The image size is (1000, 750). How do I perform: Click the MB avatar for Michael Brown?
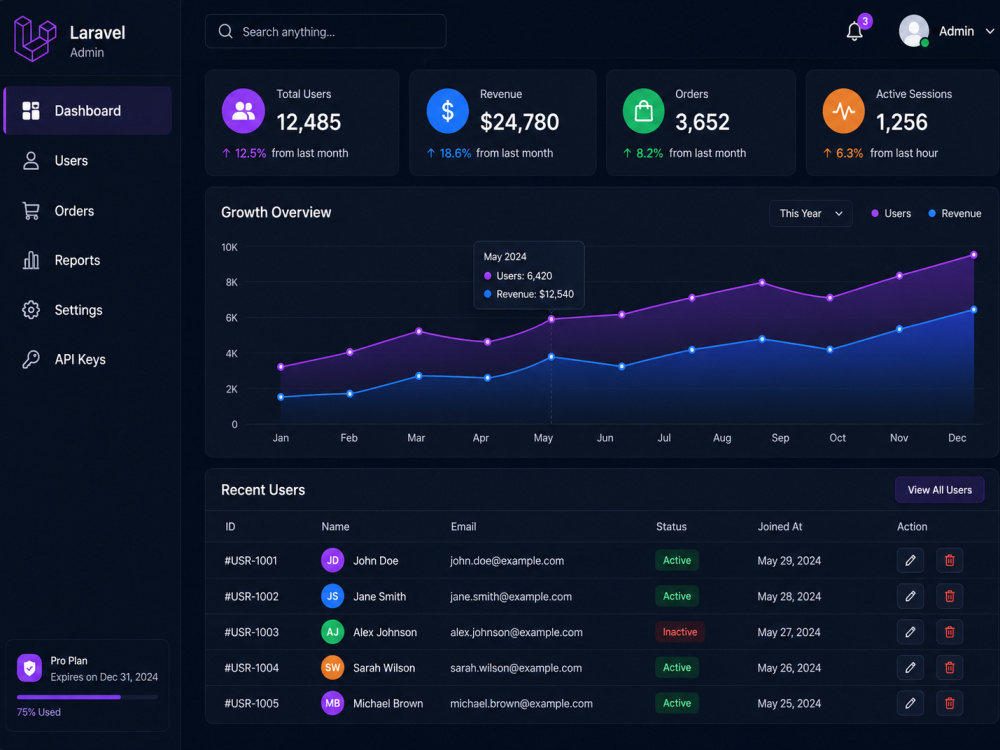pos(332,703)
